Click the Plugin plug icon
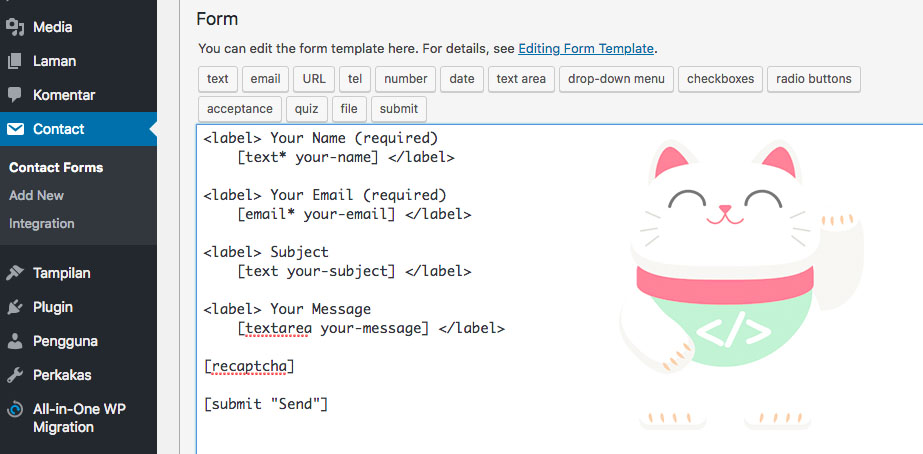Screen dimensions: 923x454 pyautogui.click(x=15, y=307)
